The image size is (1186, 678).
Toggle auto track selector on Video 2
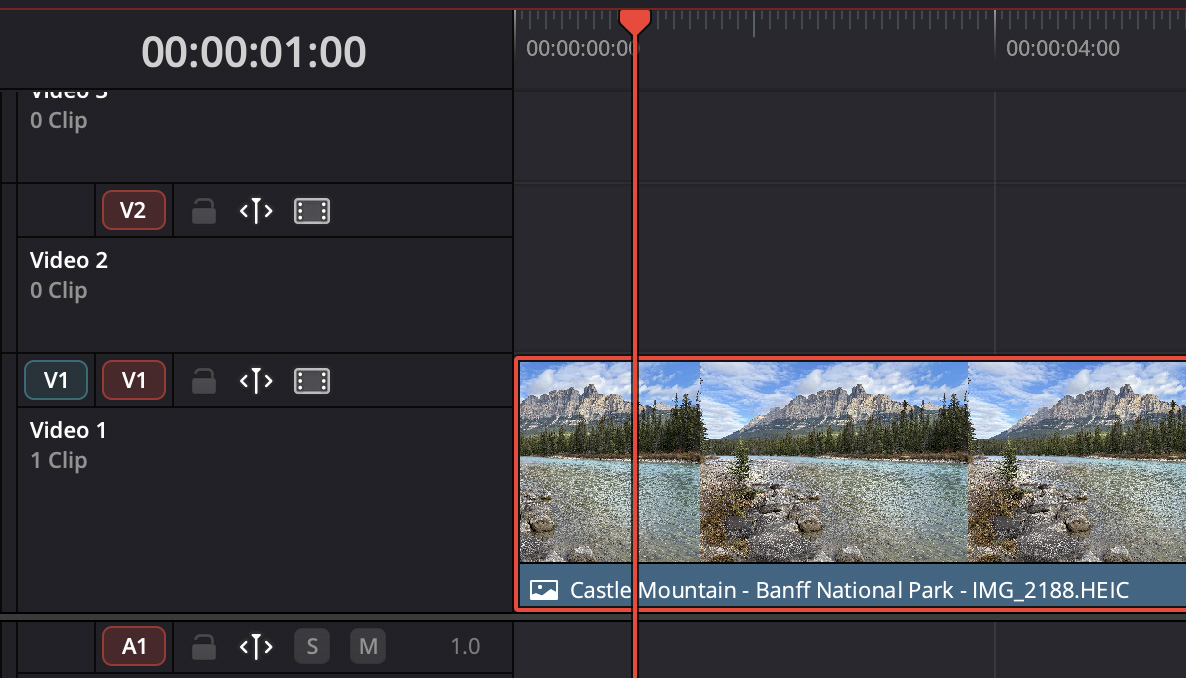256,211
